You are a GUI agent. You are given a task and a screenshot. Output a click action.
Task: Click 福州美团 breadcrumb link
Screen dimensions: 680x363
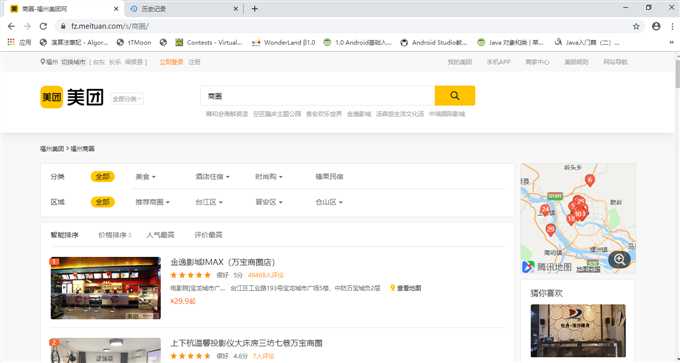(x=52, y=149)
